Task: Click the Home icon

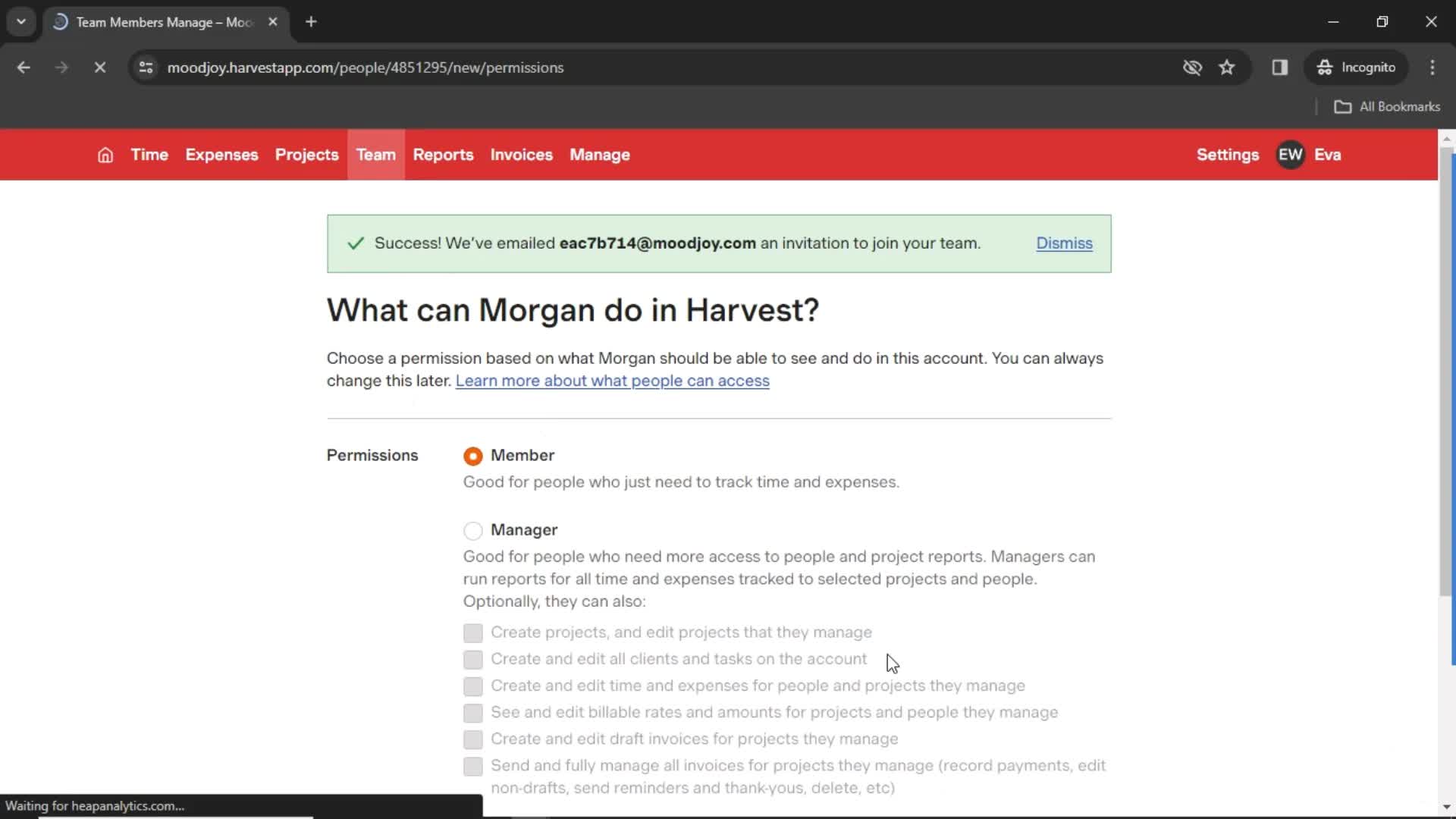Action: (x=105, y=155)
